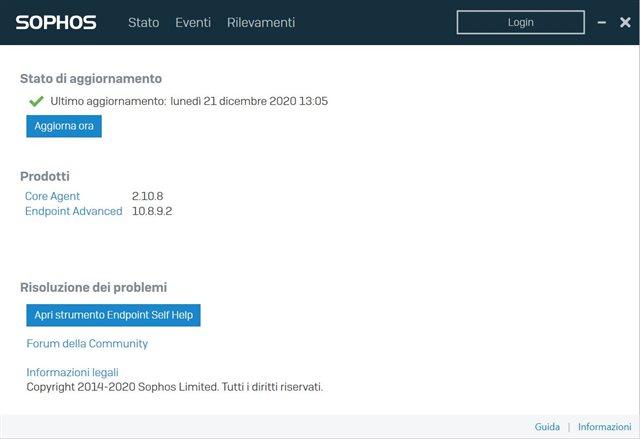
Task: Select the version text 2.10.8
Action: tap(147, 196)
